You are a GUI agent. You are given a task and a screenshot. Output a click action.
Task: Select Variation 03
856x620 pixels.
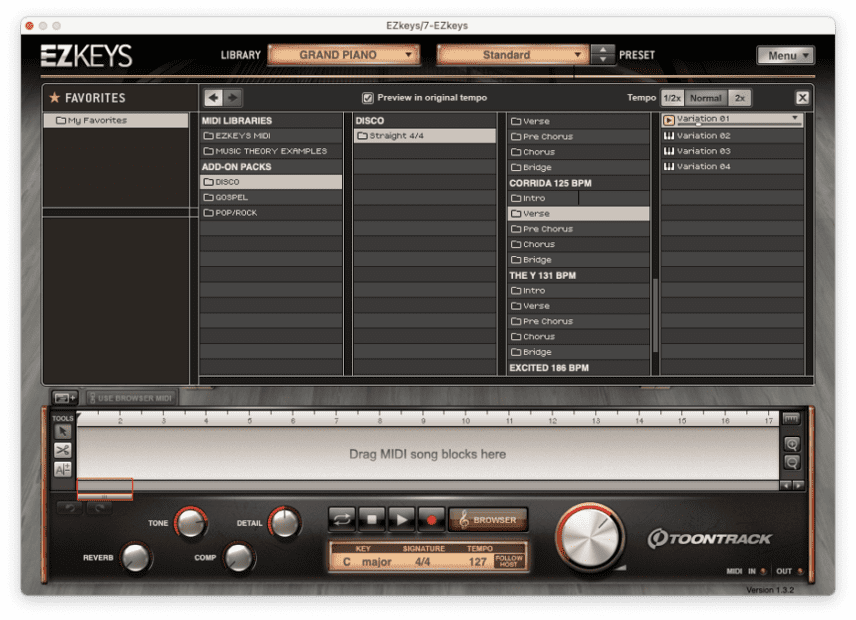coord(732,151)
